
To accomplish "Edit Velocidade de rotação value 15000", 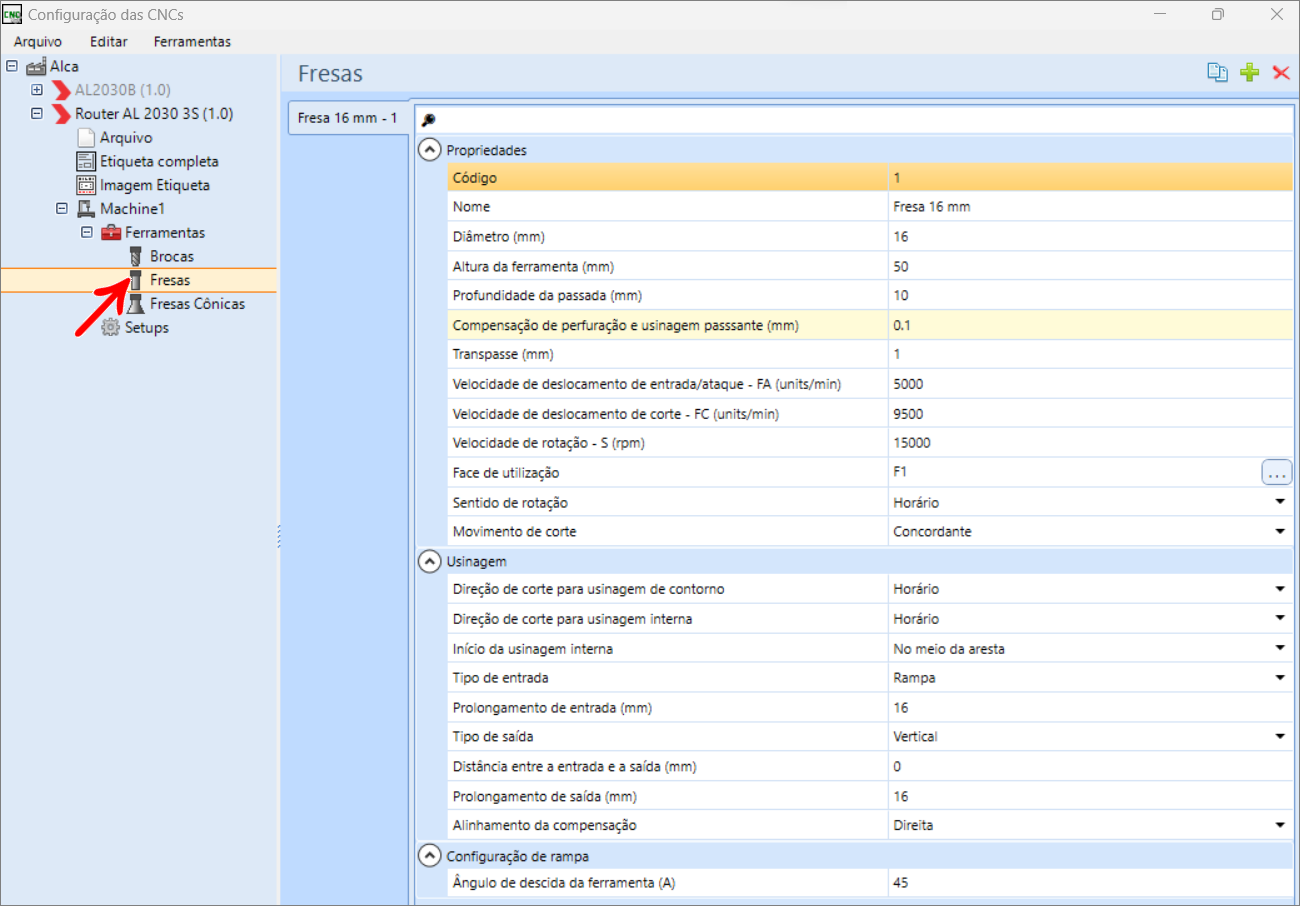I will pos(1090,444).
